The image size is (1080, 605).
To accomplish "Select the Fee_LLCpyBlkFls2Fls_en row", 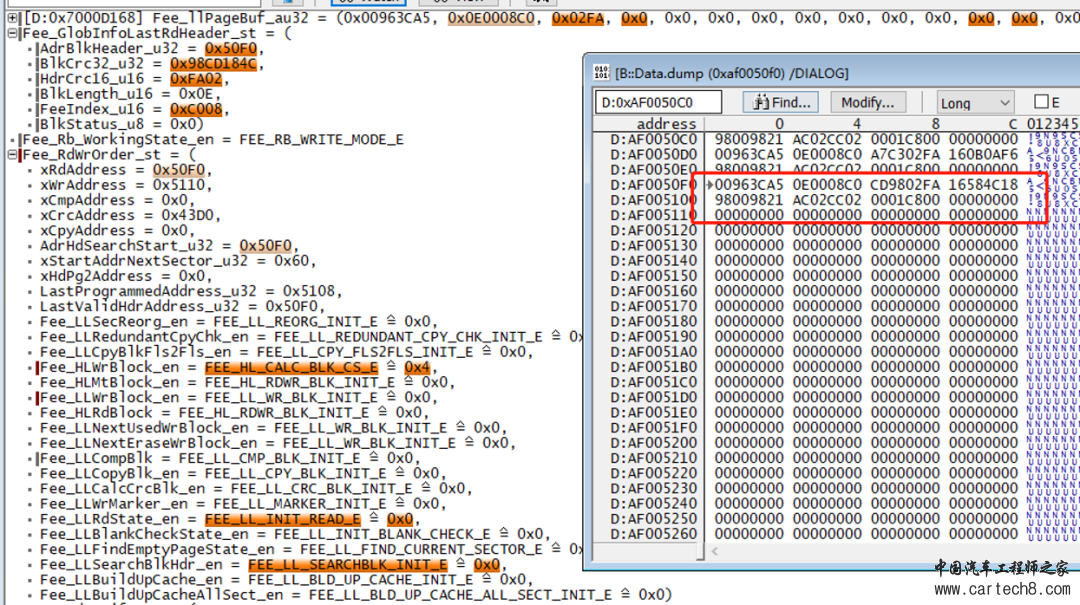I will click(x=286, y=351).
